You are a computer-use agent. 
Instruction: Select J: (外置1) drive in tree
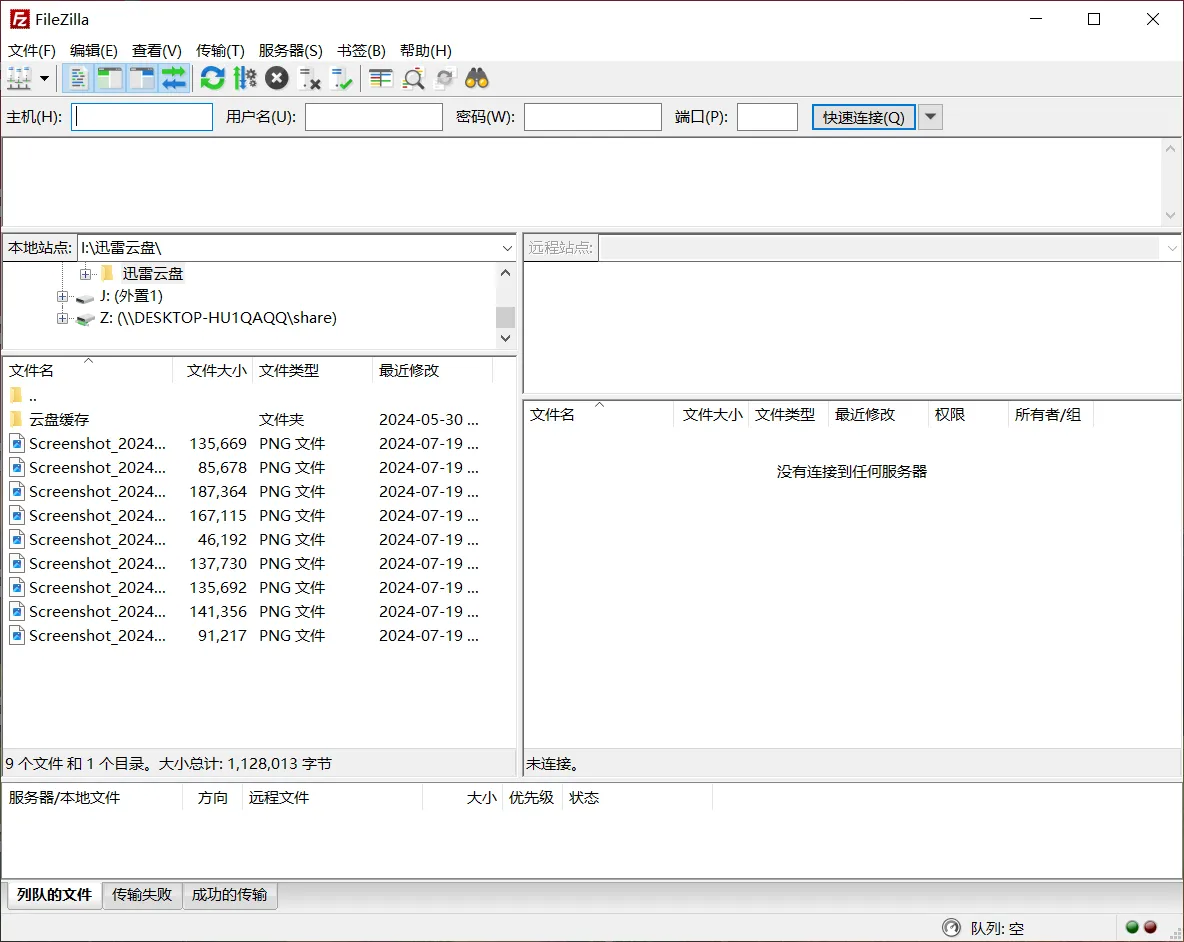[131, 296]
